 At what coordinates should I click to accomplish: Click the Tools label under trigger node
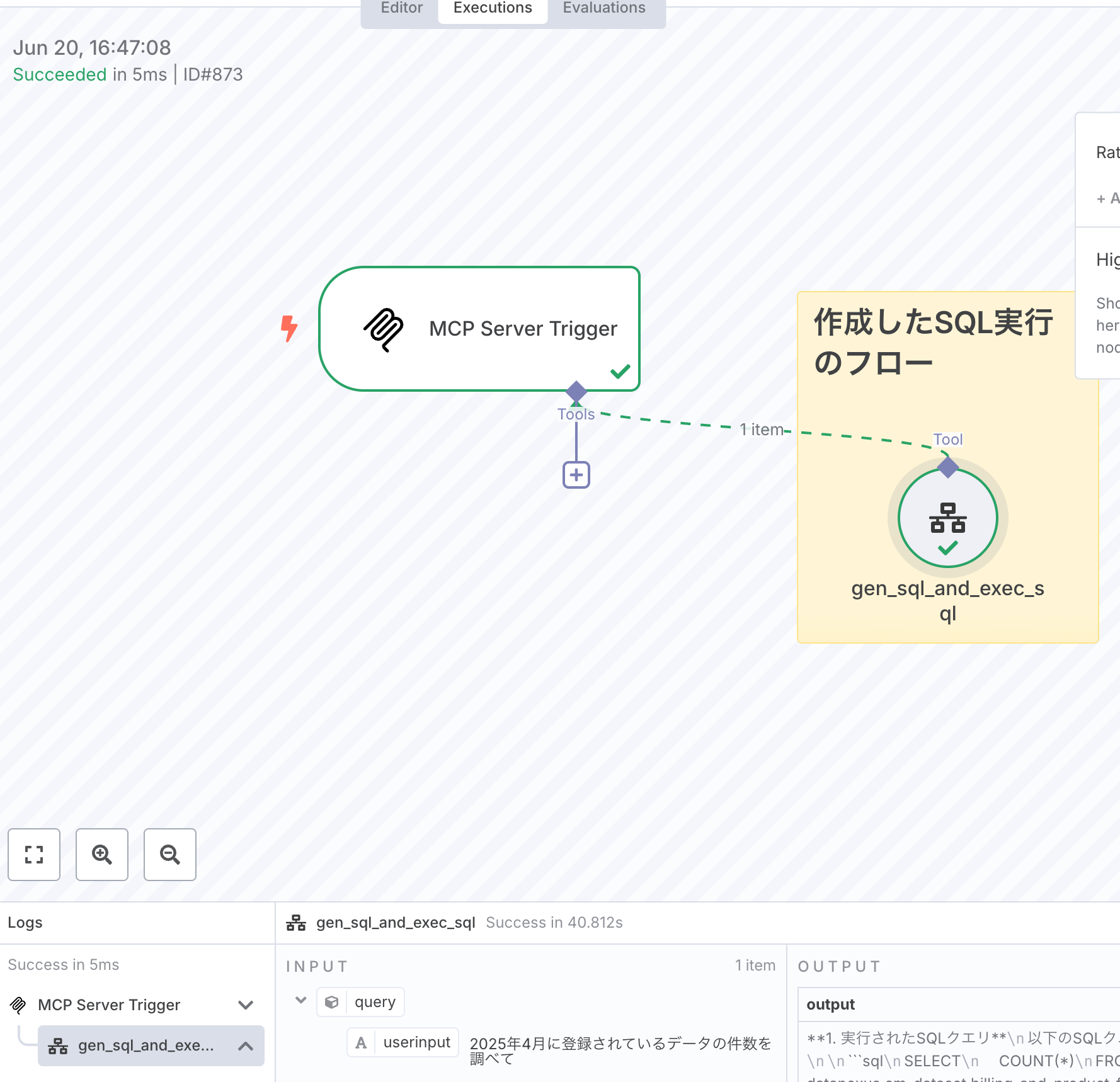(x=576, y=414)
